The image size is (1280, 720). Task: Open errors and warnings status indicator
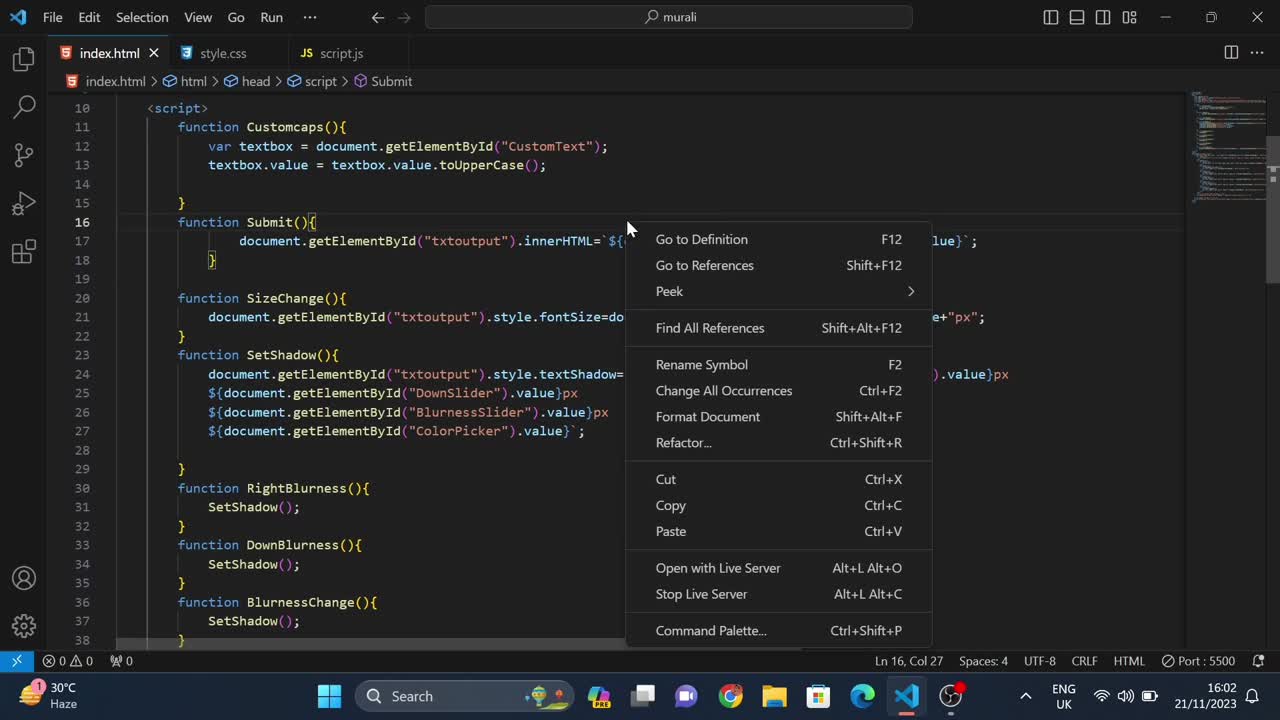click(x=67, y=661)
